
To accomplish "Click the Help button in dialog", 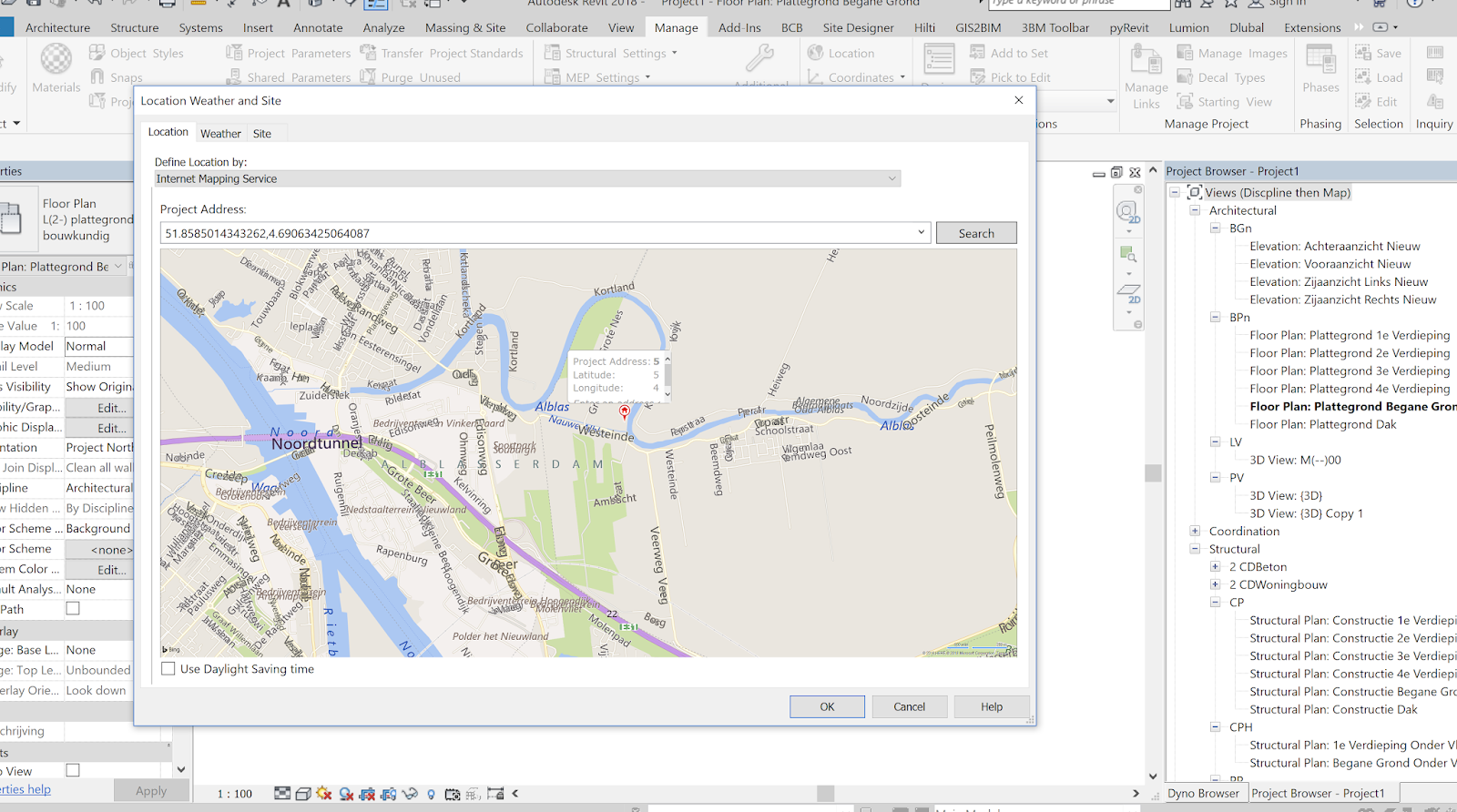I will [992, 706].
